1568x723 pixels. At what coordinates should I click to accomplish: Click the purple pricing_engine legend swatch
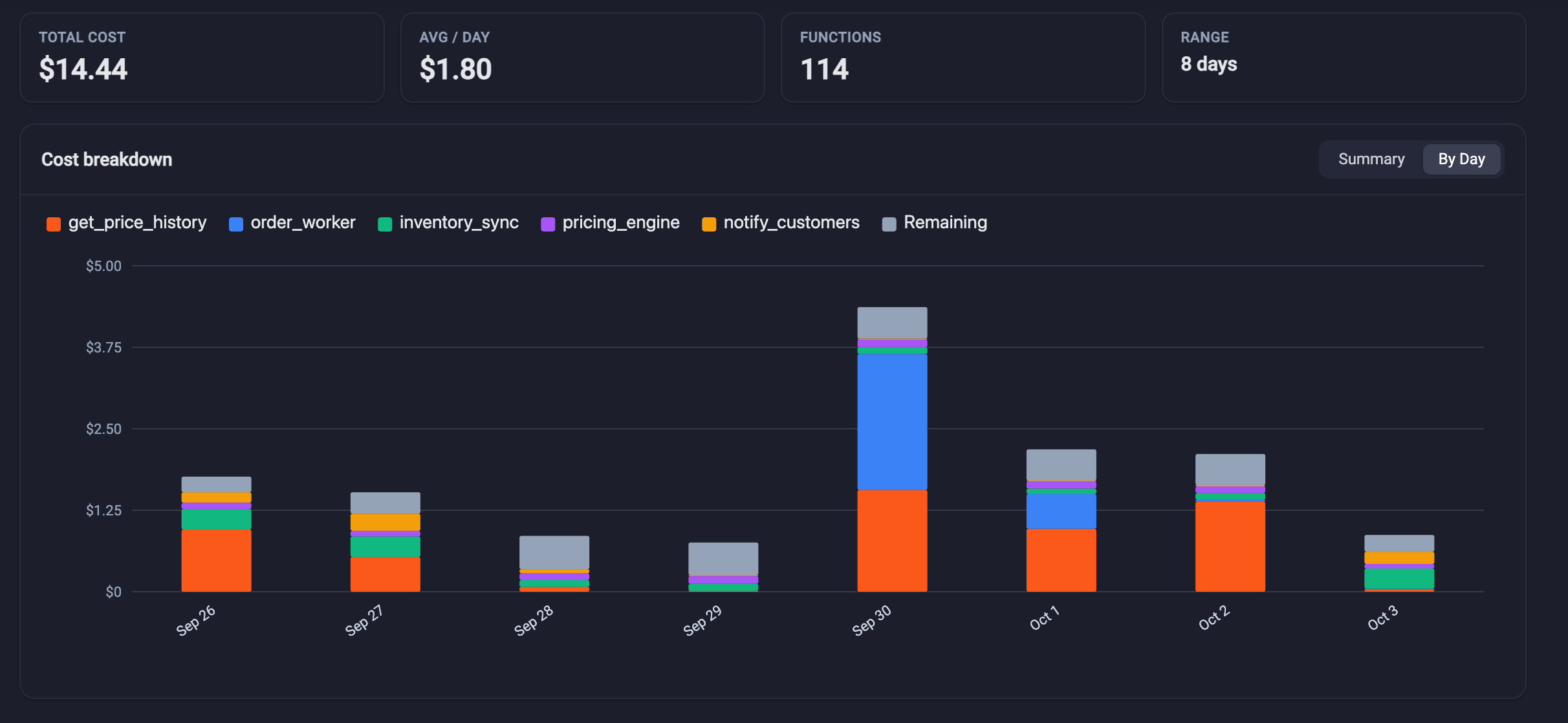pos(548,224)
